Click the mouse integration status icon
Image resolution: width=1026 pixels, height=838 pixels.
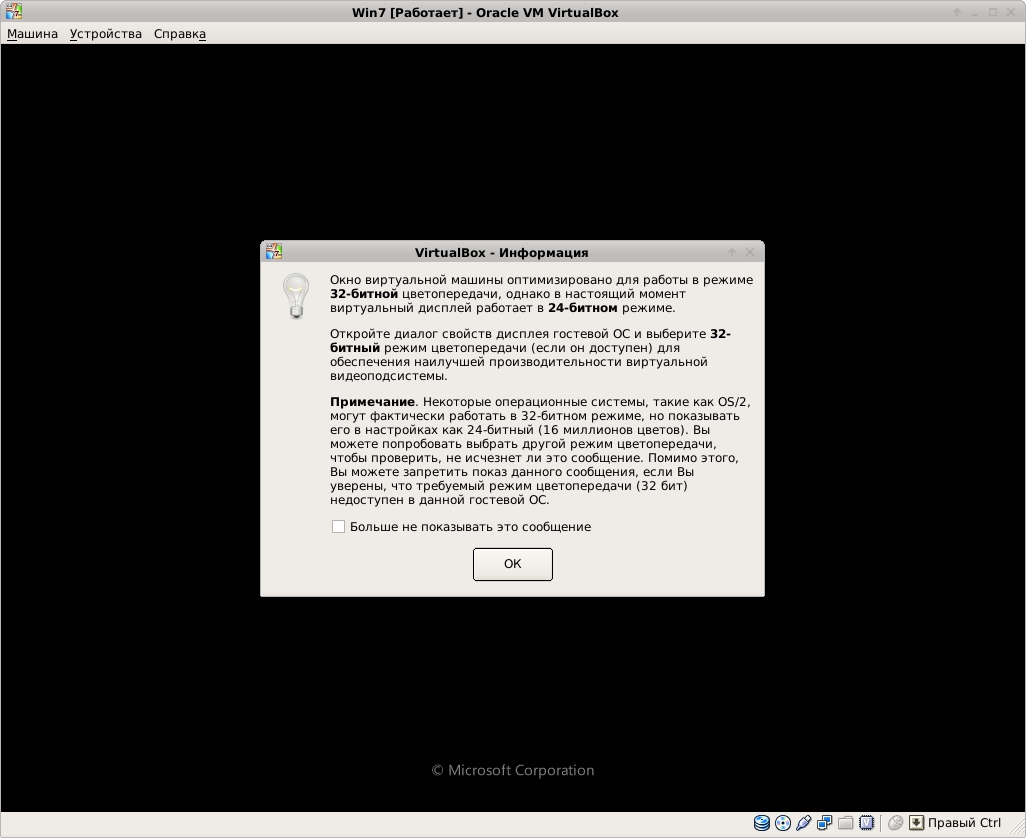(895, 823)
